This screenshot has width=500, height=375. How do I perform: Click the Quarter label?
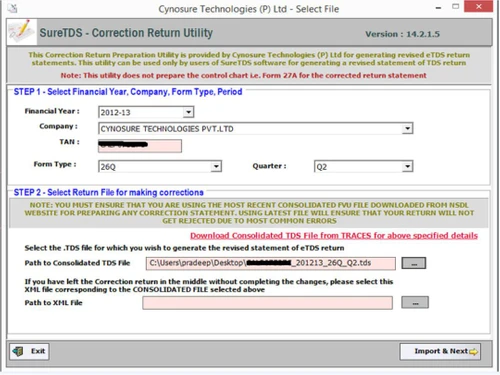click(x=269, y=166)
